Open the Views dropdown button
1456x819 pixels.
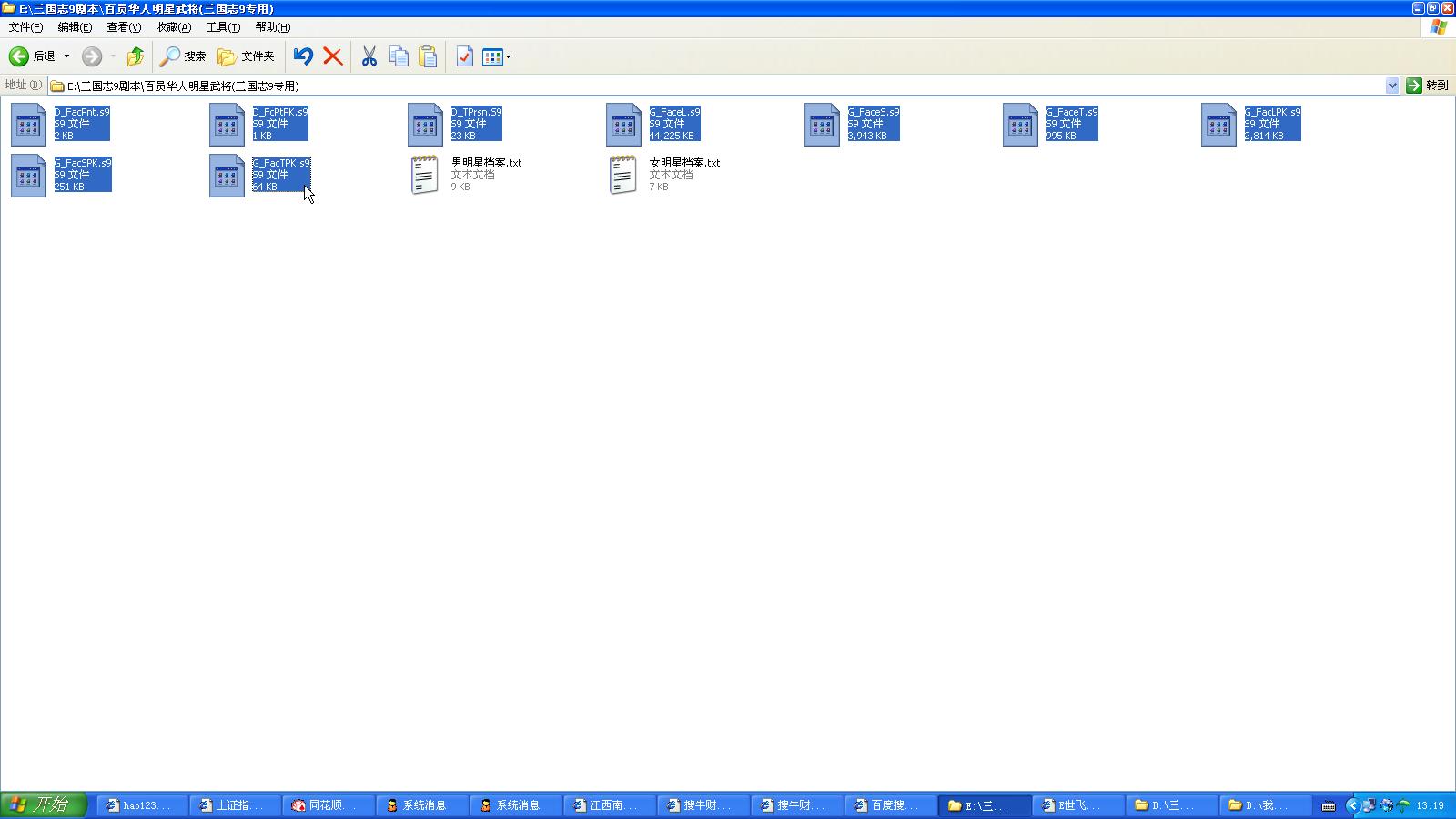[496, 56]
